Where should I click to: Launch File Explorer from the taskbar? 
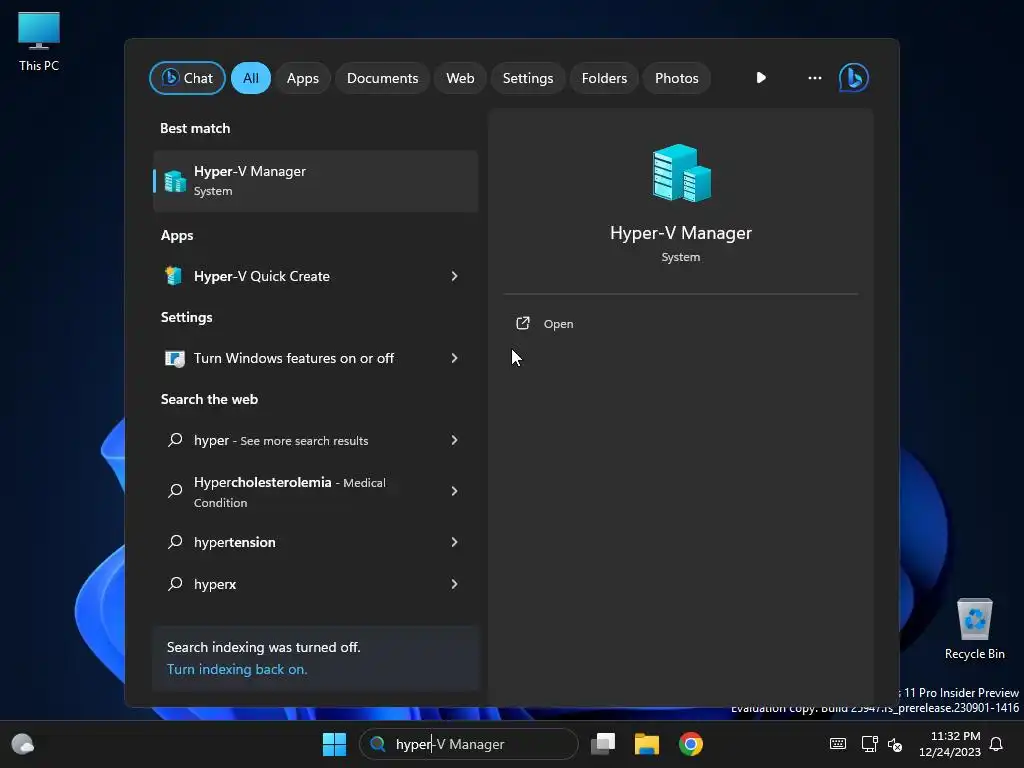(647, 744)
